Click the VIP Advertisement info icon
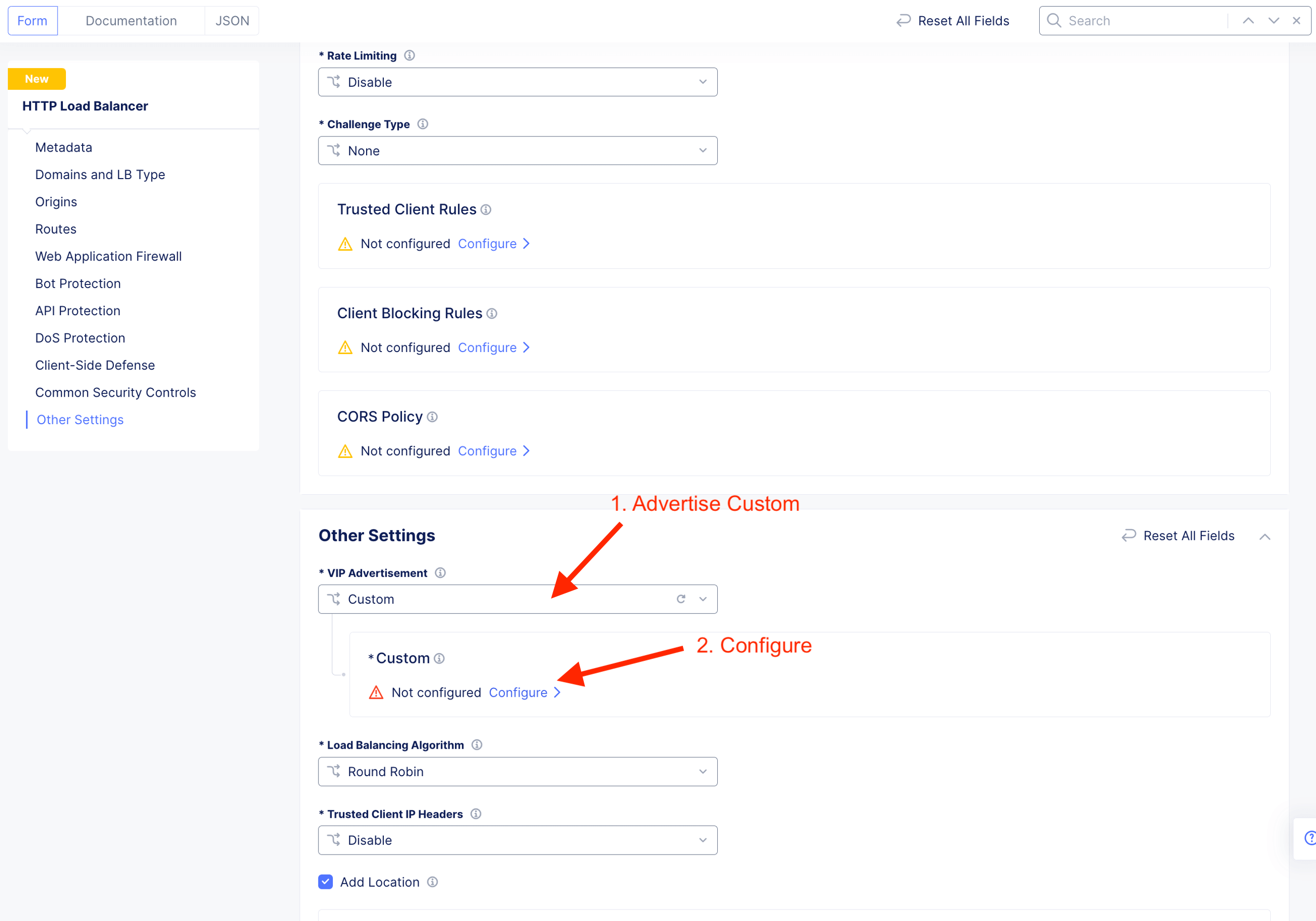The image size is (1316, 921). pyautogui.click(x=440, y=573)
